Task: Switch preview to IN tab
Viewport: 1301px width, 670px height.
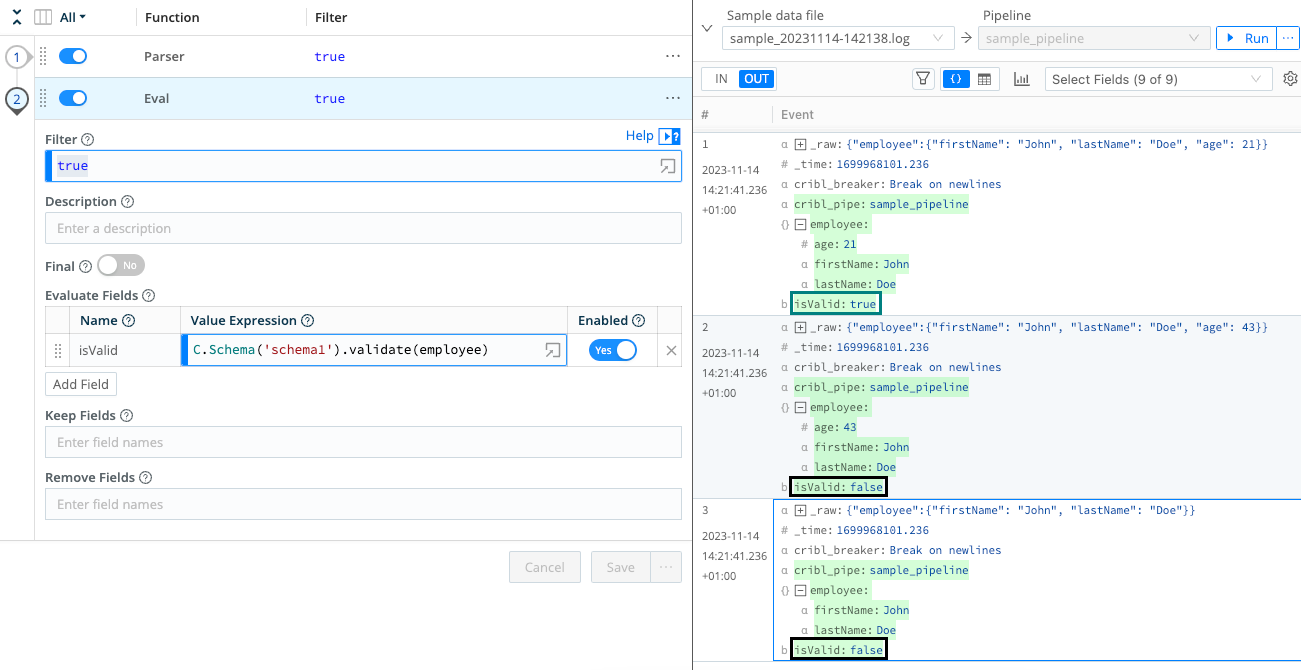Action: tap(721, 79)
